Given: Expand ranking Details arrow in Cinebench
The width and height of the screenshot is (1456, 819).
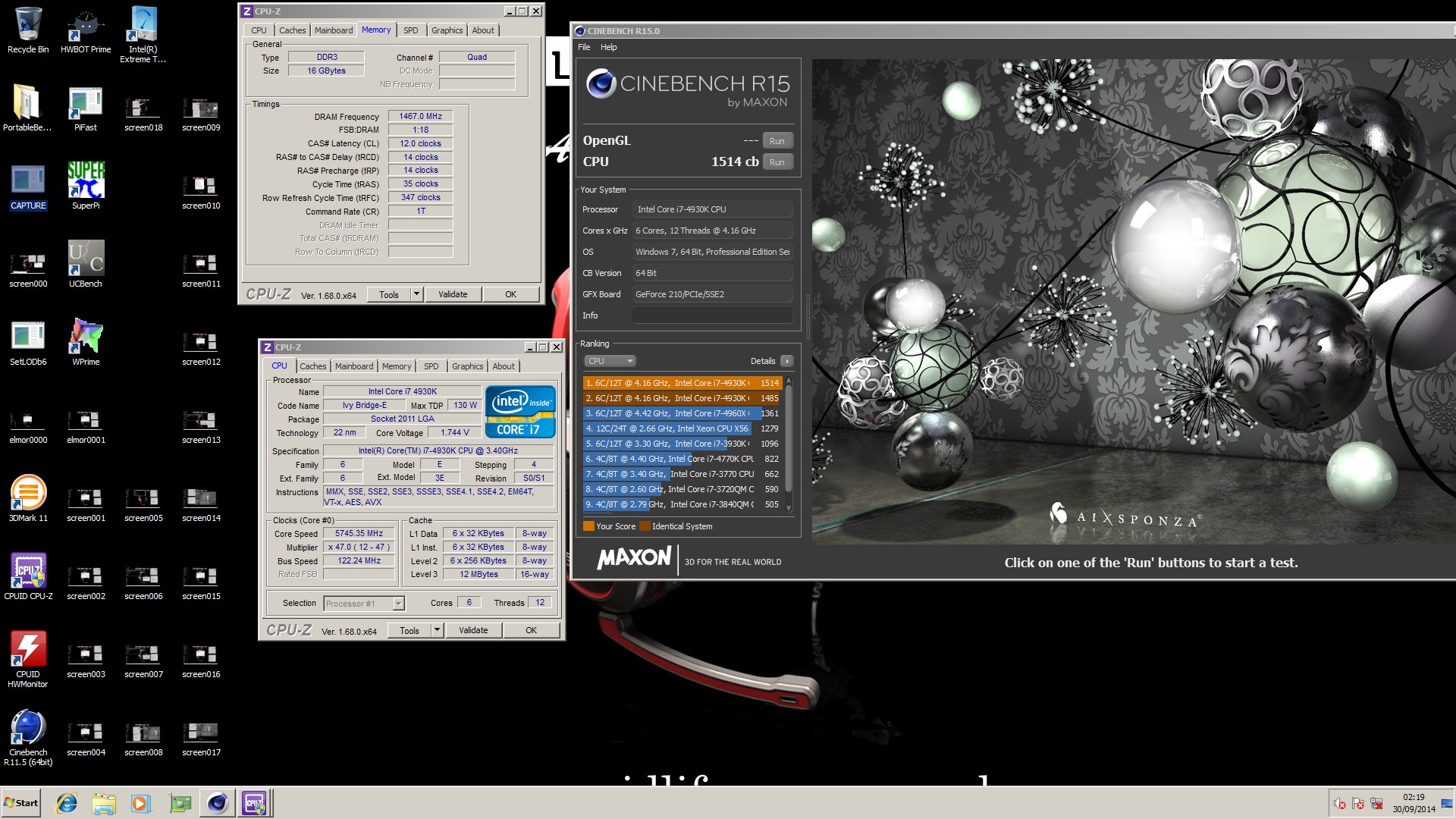Looking at the screenshot, I should tap(786, 361).
